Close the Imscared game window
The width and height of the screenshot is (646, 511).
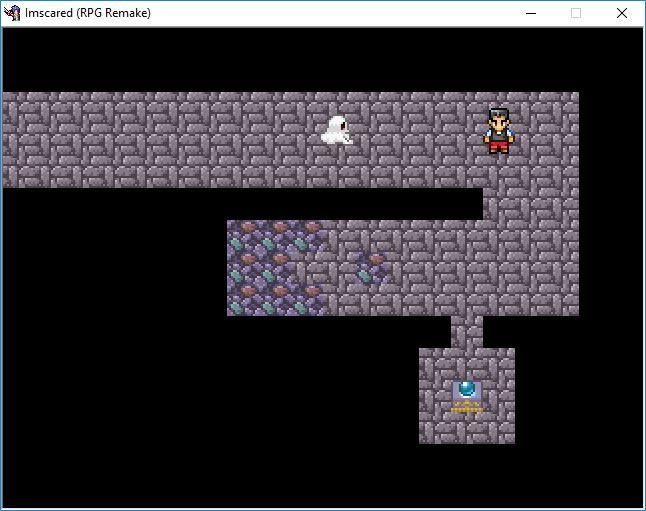622,13
